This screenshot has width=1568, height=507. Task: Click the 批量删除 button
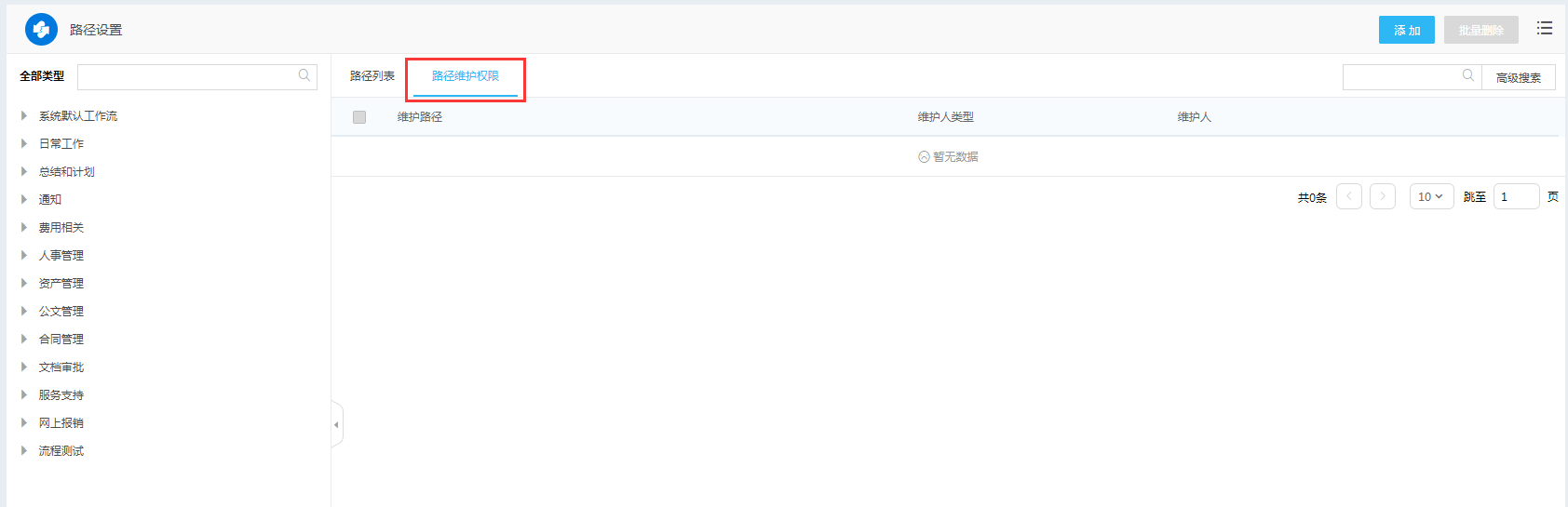point(1480,30)
